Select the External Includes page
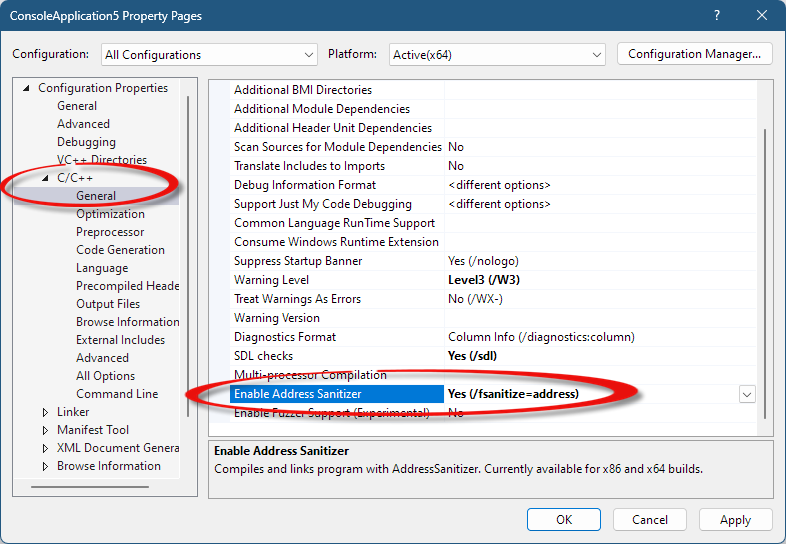786x544 pixels. [120, 340]
